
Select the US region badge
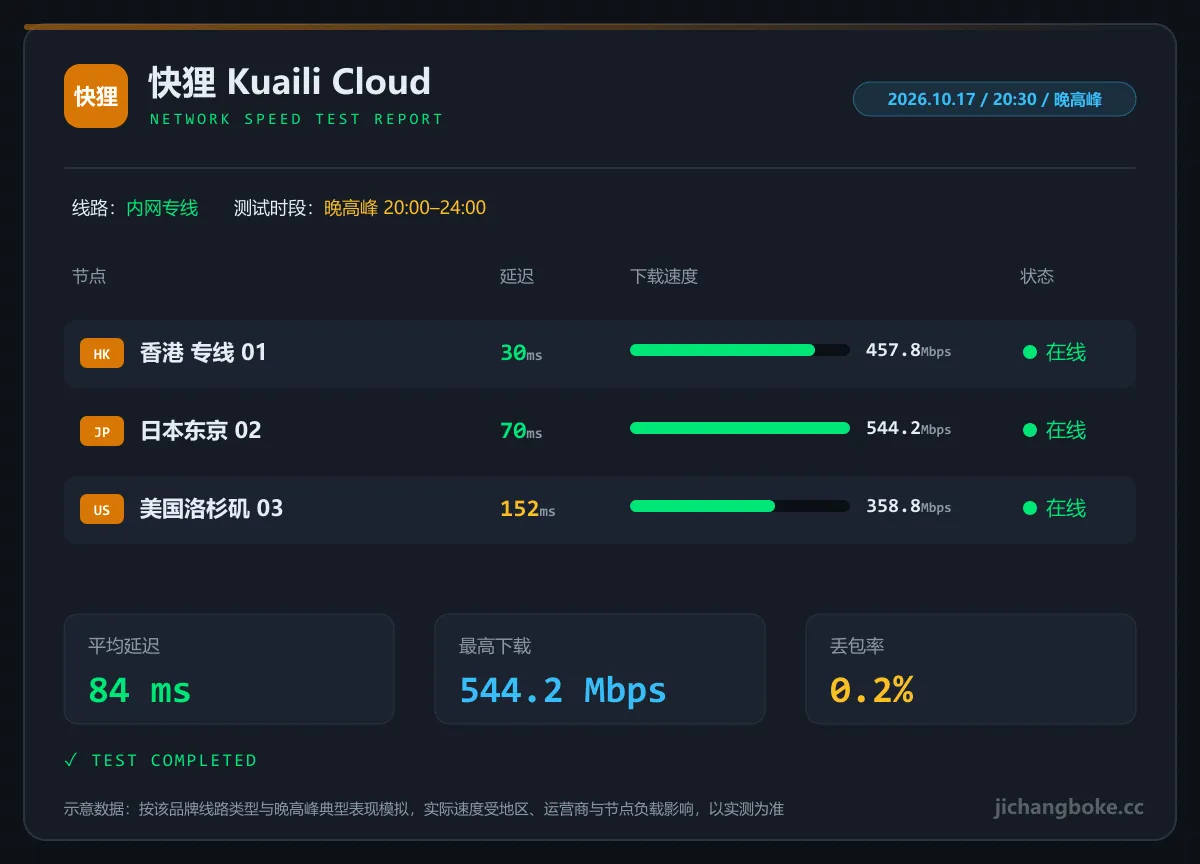tap(102, 509)
